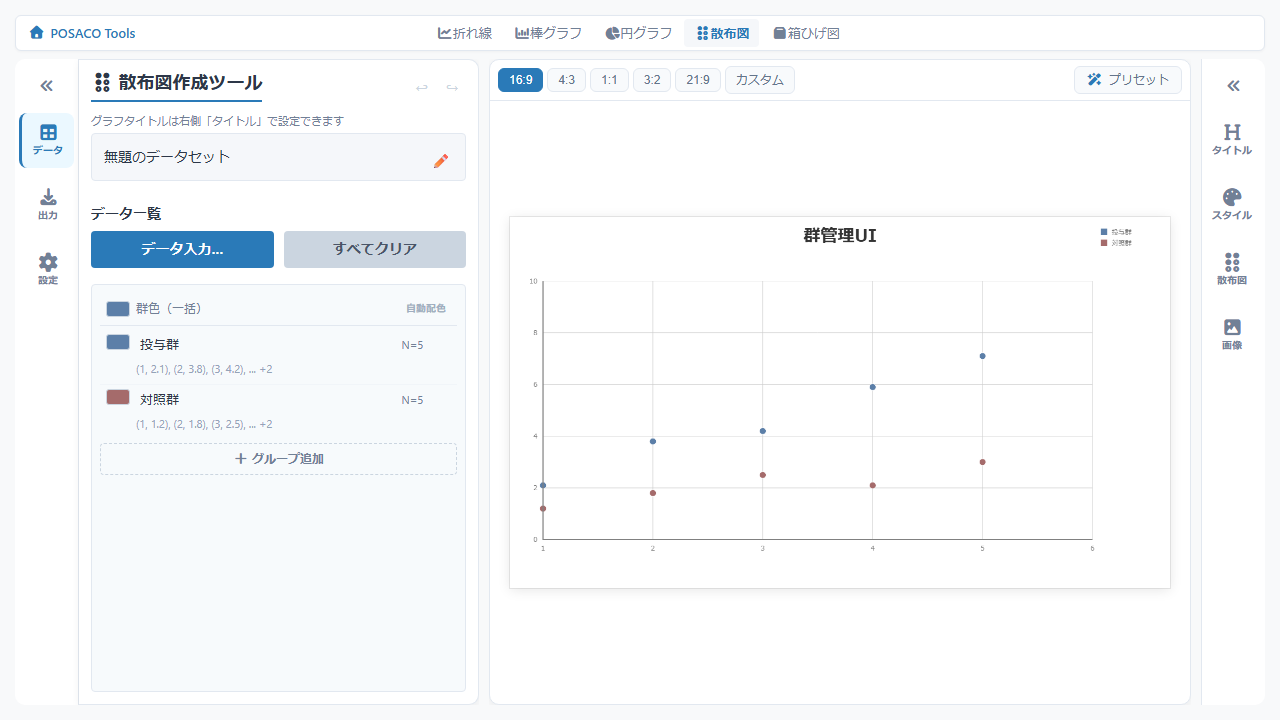Screen dimensions: 1280x720
Task: Choose the カスタム aspect ratio option
Action: [759, 80]
